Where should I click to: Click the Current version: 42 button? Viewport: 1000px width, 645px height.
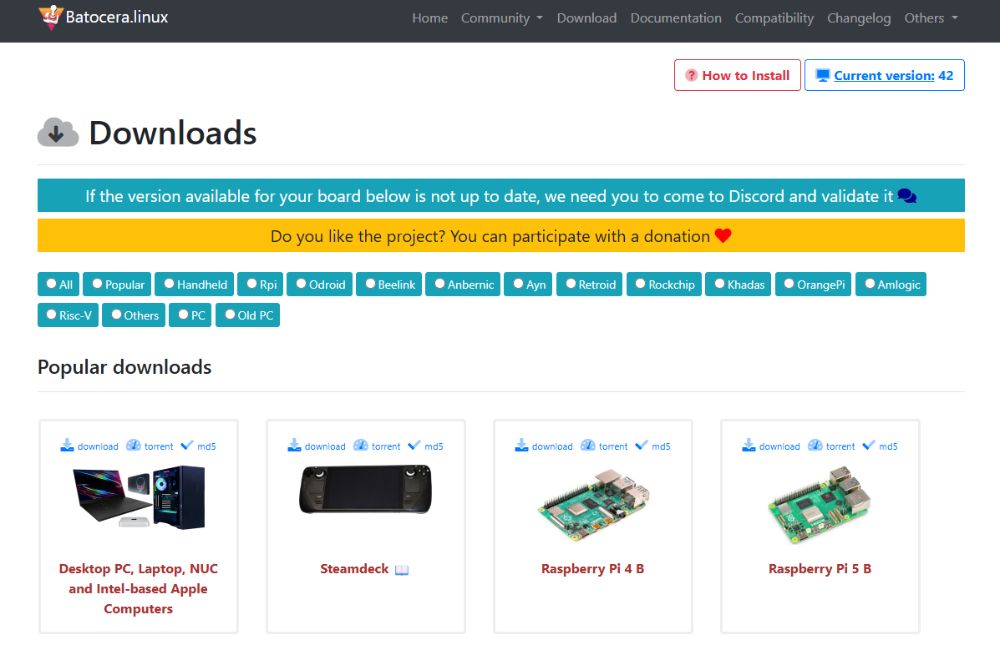[x=884, y=75]
